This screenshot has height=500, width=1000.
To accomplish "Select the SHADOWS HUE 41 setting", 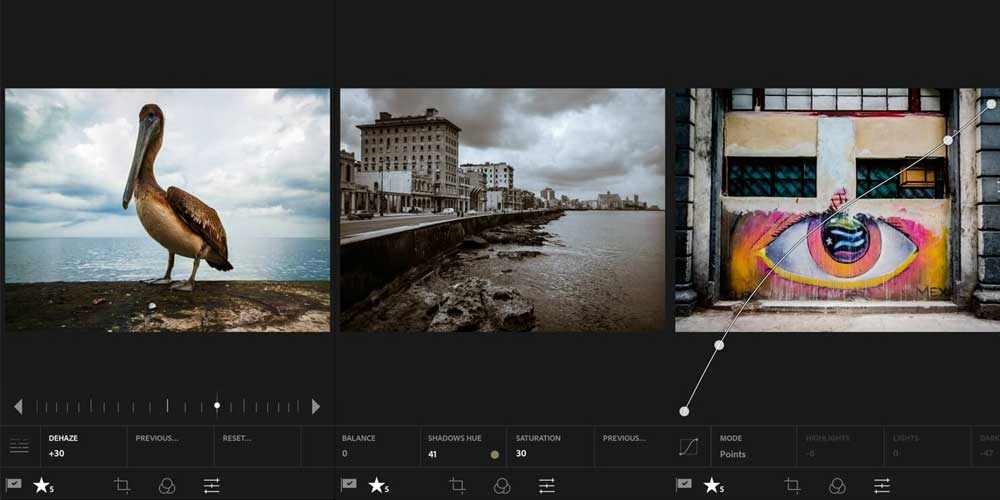I will point(464,446).
